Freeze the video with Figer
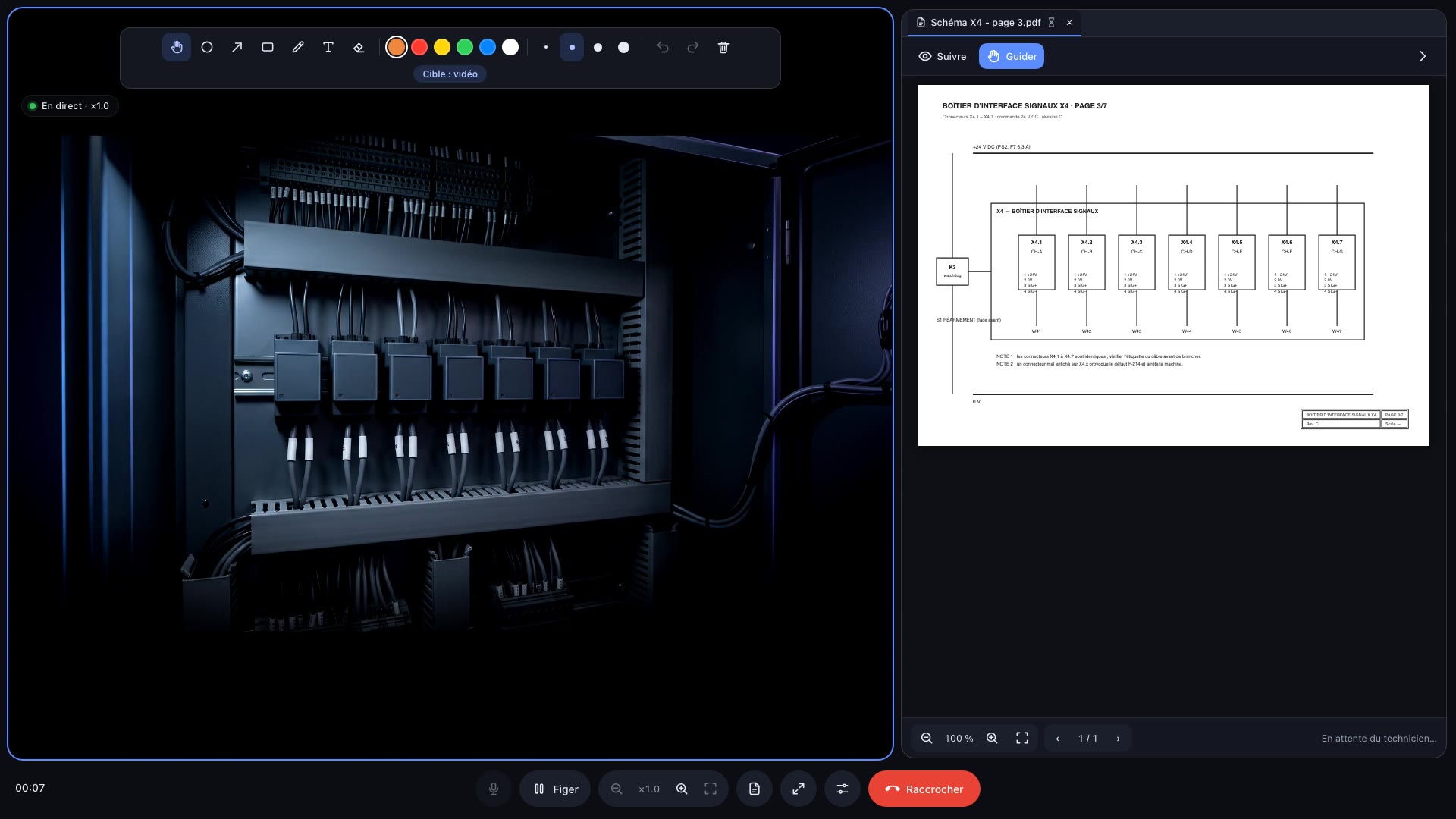 coord(556,789)
